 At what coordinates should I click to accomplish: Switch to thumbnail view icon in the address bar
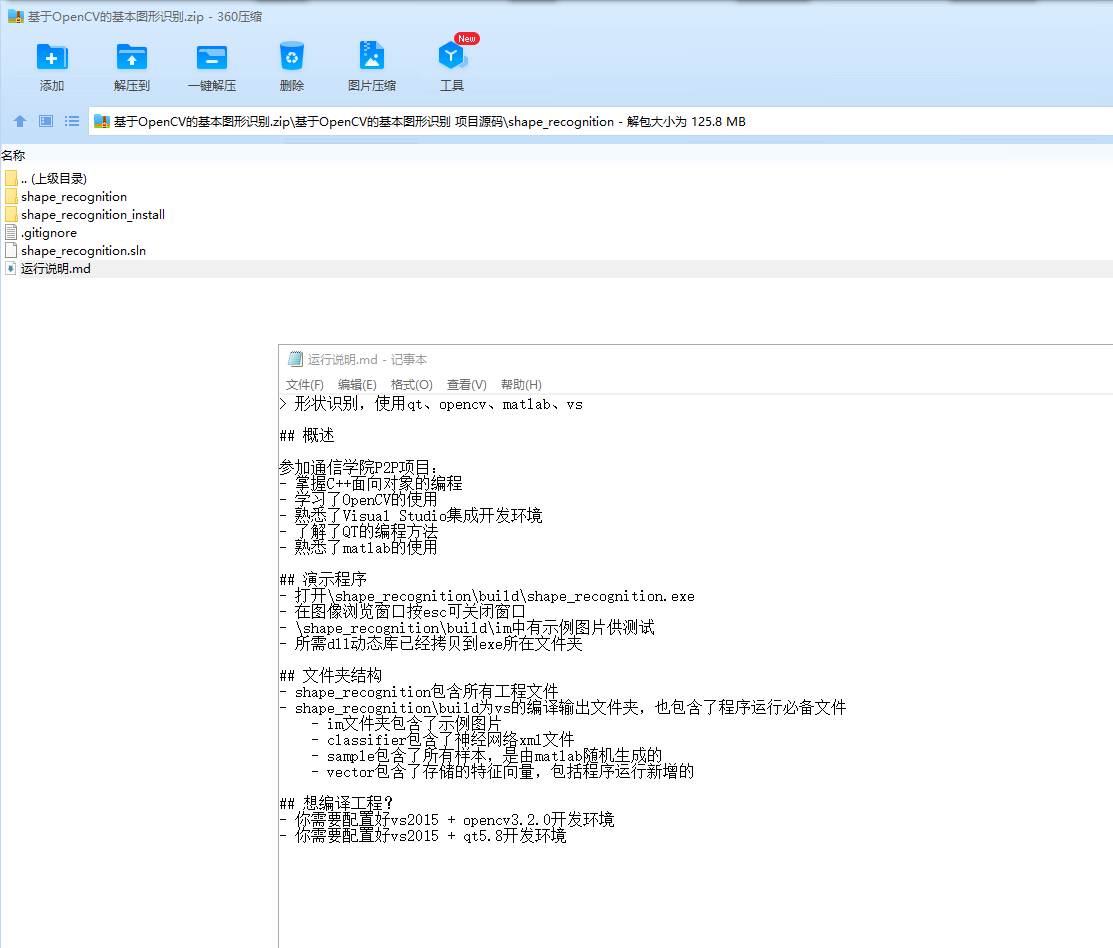pos(45,121)
